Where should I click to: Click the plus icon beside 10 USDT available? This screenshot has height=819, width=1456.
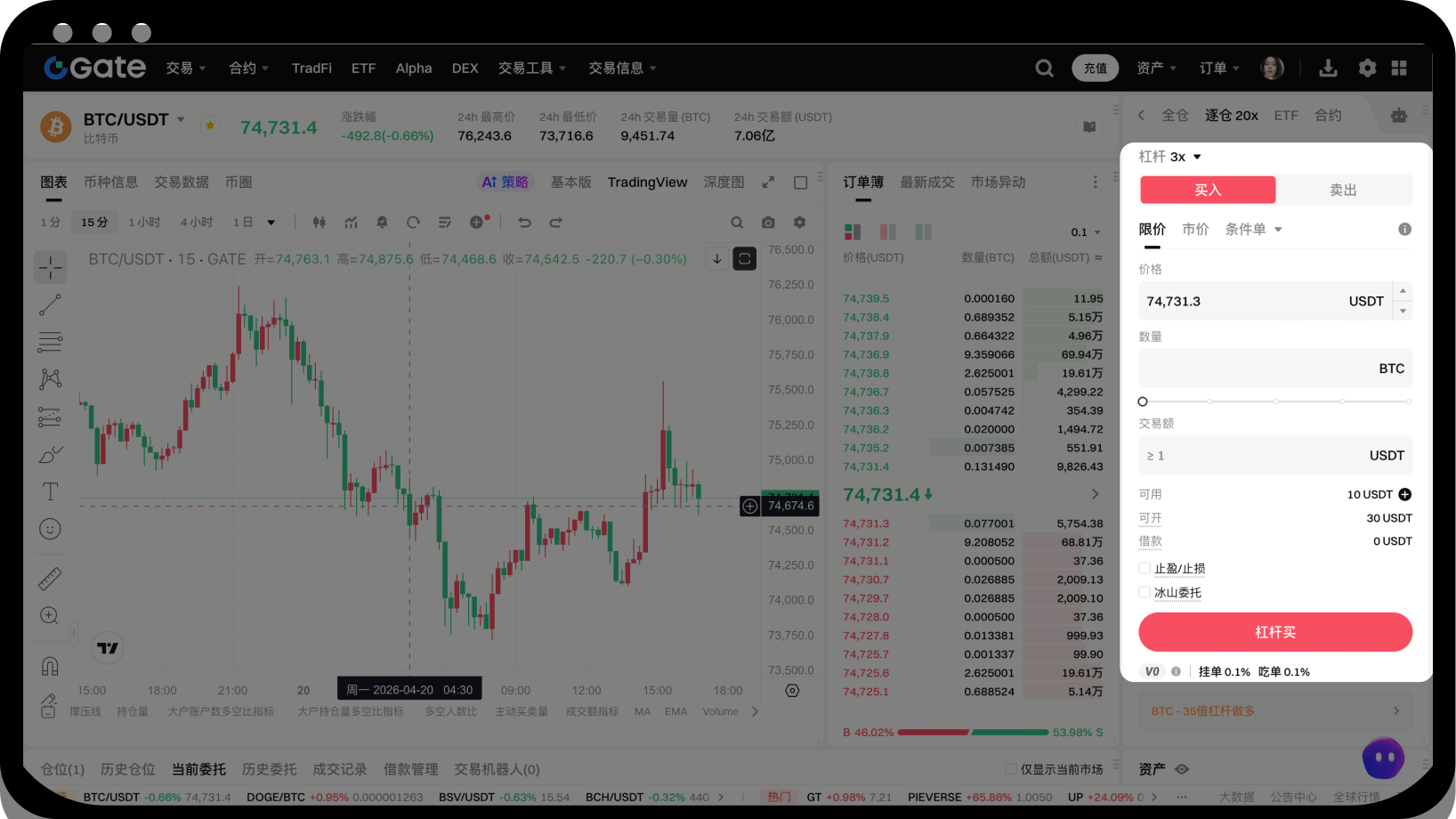1404,495
